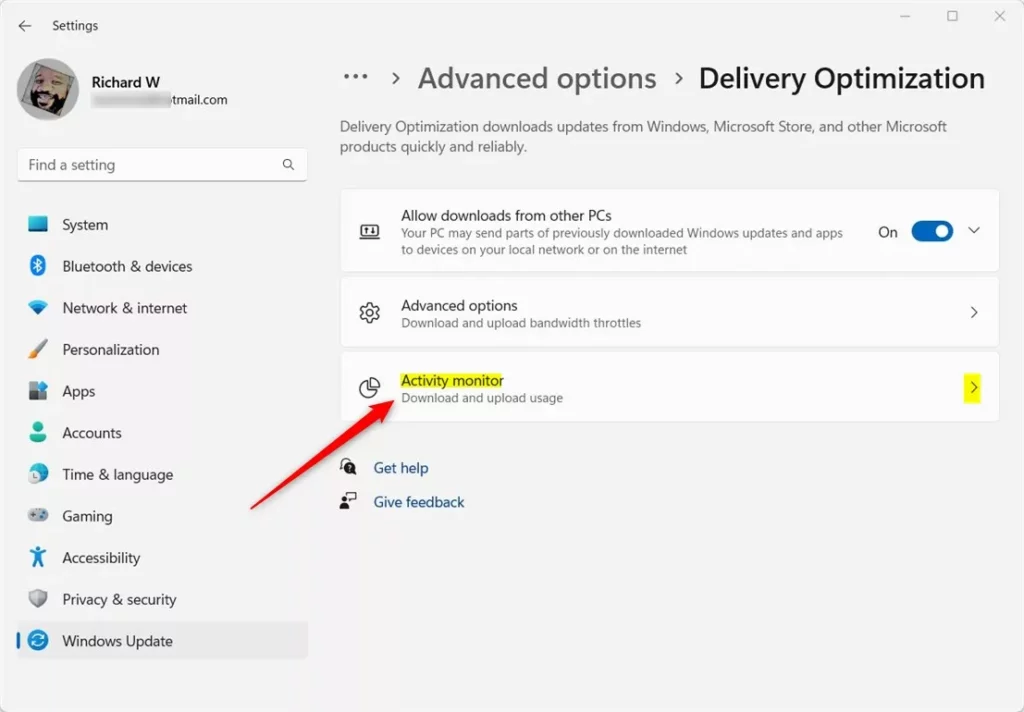
Task: Click the Find a setting search box
Action: [x=162, y=165]
